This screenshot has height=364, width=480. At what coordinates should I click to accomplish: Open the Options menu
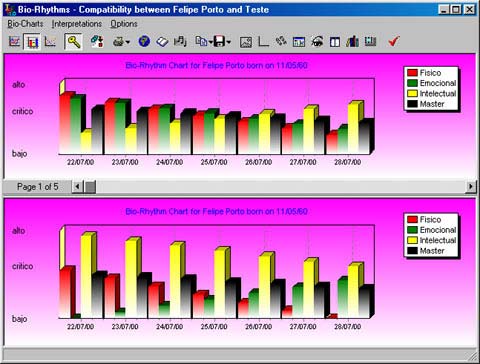pos(124,24)
